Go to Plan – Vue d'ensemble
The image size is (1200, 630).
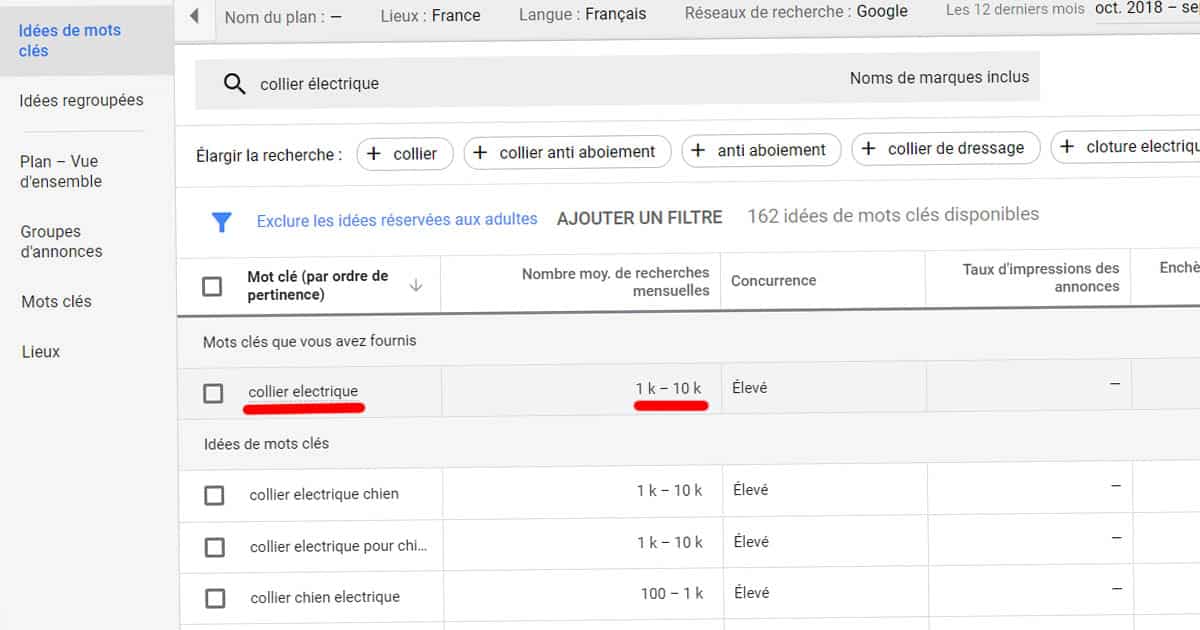pyautogui.click(x=61, y=171)
